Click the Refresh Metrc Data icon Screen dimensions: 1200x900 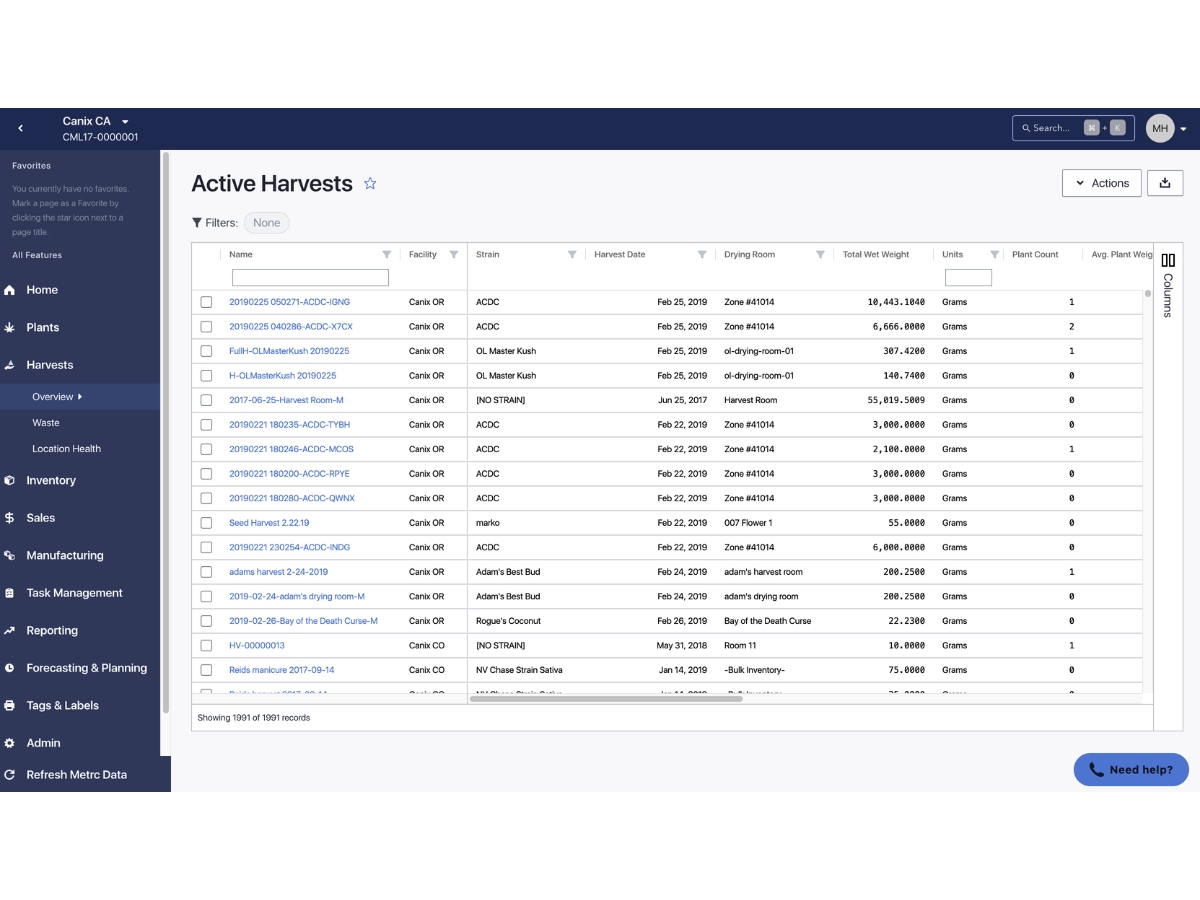(10, 774)
